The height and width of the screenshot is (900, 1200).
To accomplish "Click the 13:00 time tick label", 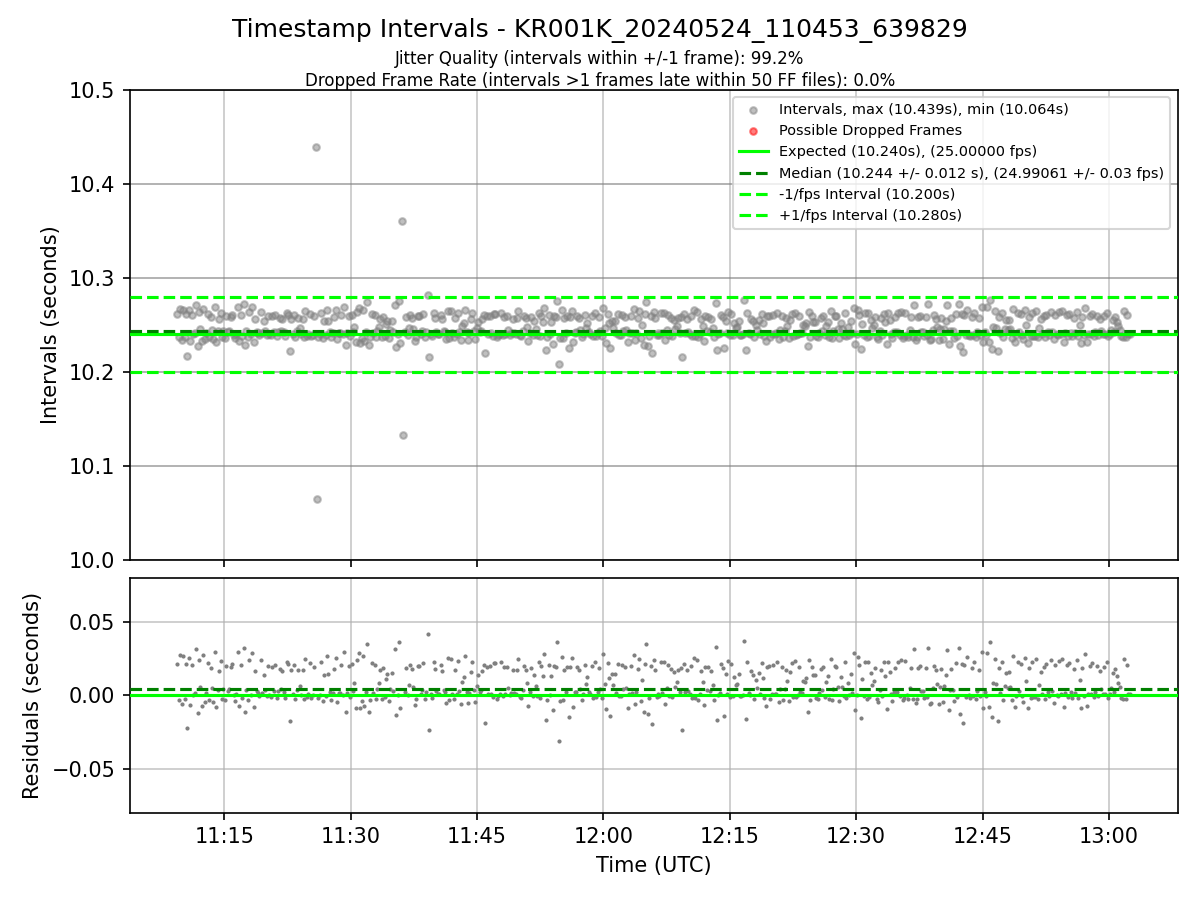I will coord(1109,835).
